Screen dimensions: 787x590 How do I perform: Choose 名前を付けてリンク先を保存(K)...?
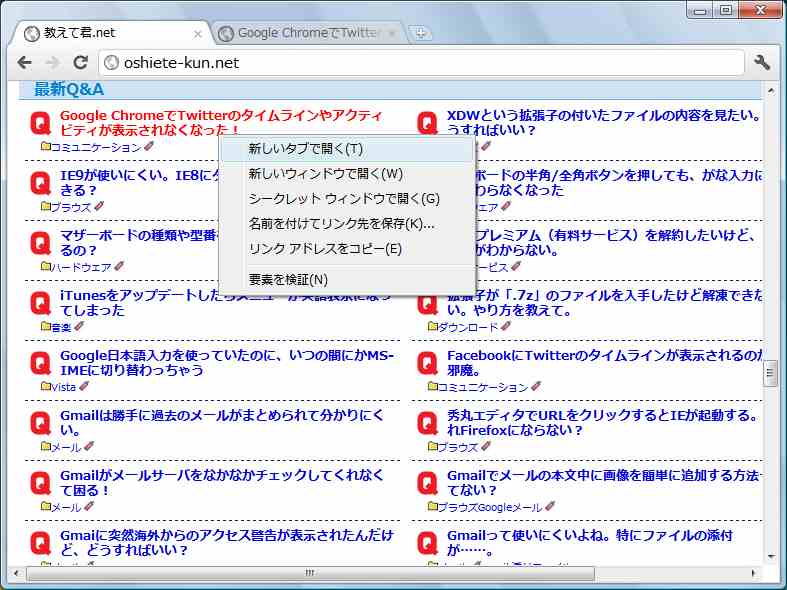pos(347,223)
